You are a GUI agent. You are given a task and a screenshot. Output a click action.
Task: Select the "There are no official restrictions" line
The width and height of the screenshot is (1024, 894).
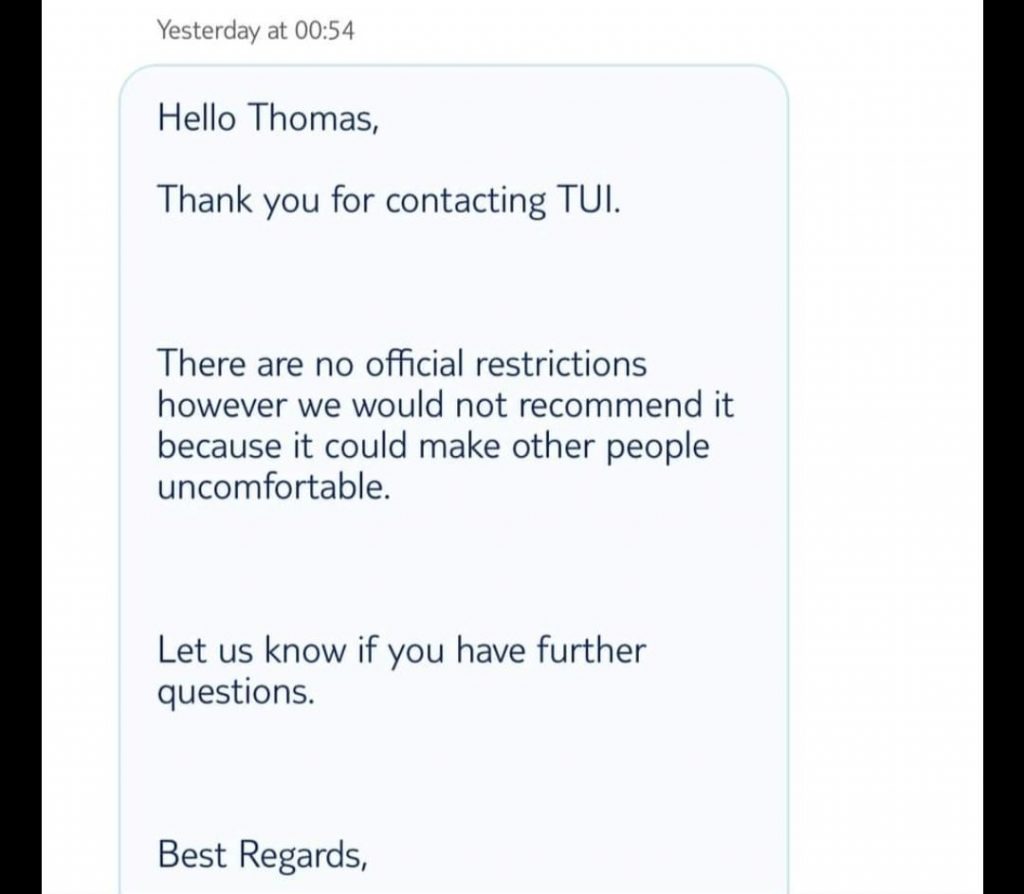(x=402, y=364)
